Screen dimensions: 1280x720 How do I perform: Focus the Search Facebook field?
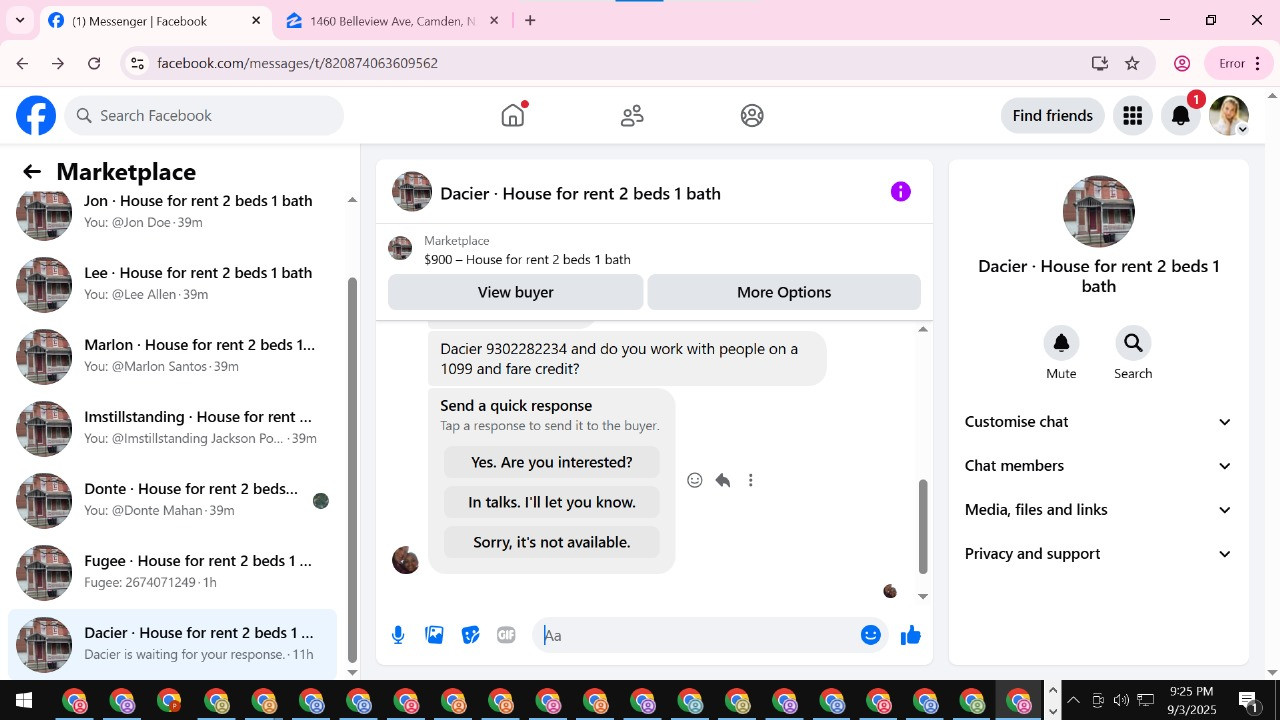[205, 116]
